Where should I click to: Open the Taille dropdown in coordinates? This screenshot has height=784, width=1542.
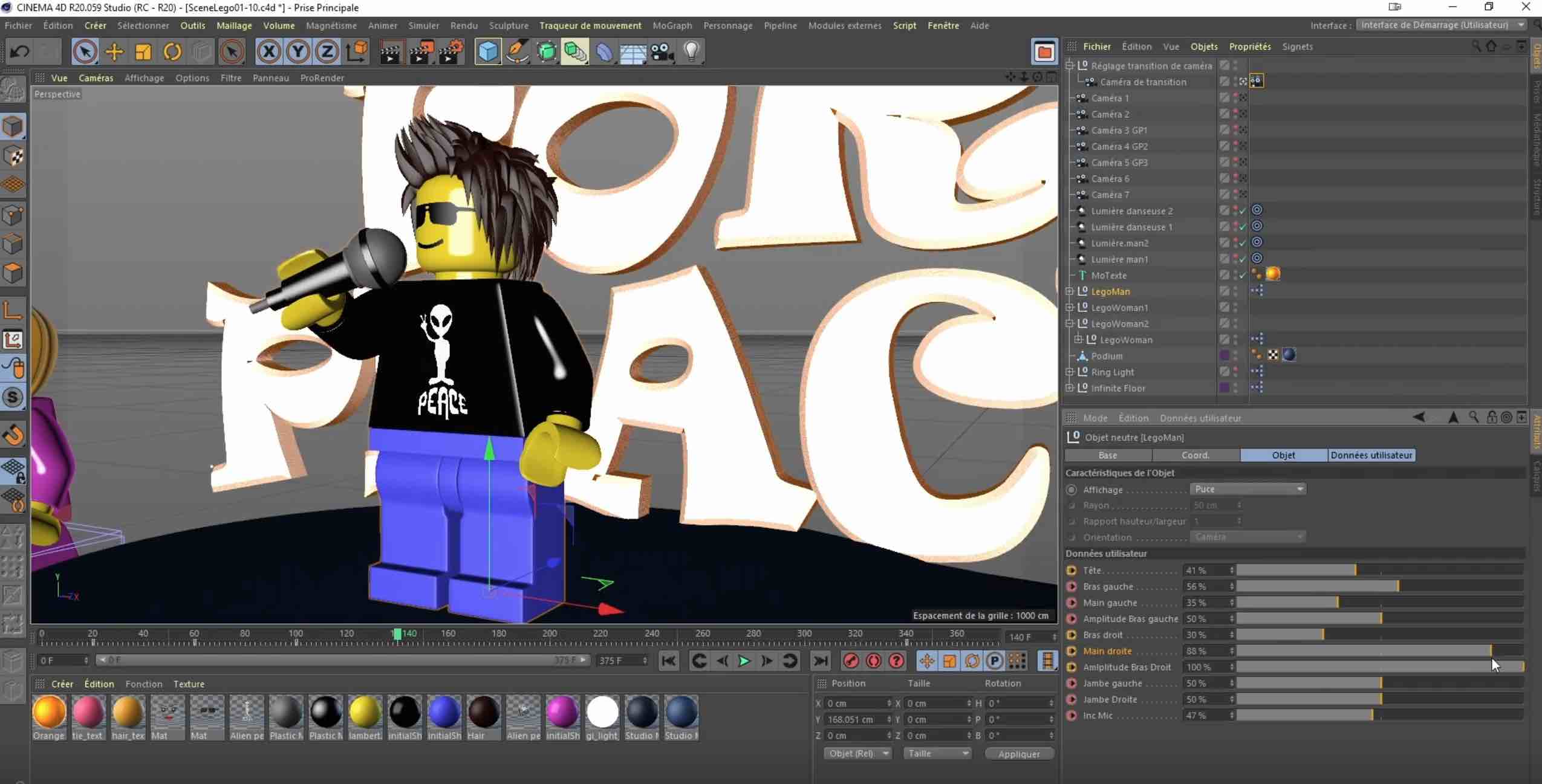937,753
